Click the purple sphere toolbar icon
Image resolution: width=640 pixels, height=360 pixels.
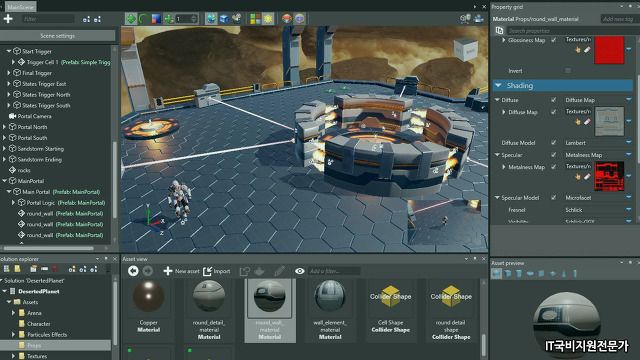(x=300, y=19)
